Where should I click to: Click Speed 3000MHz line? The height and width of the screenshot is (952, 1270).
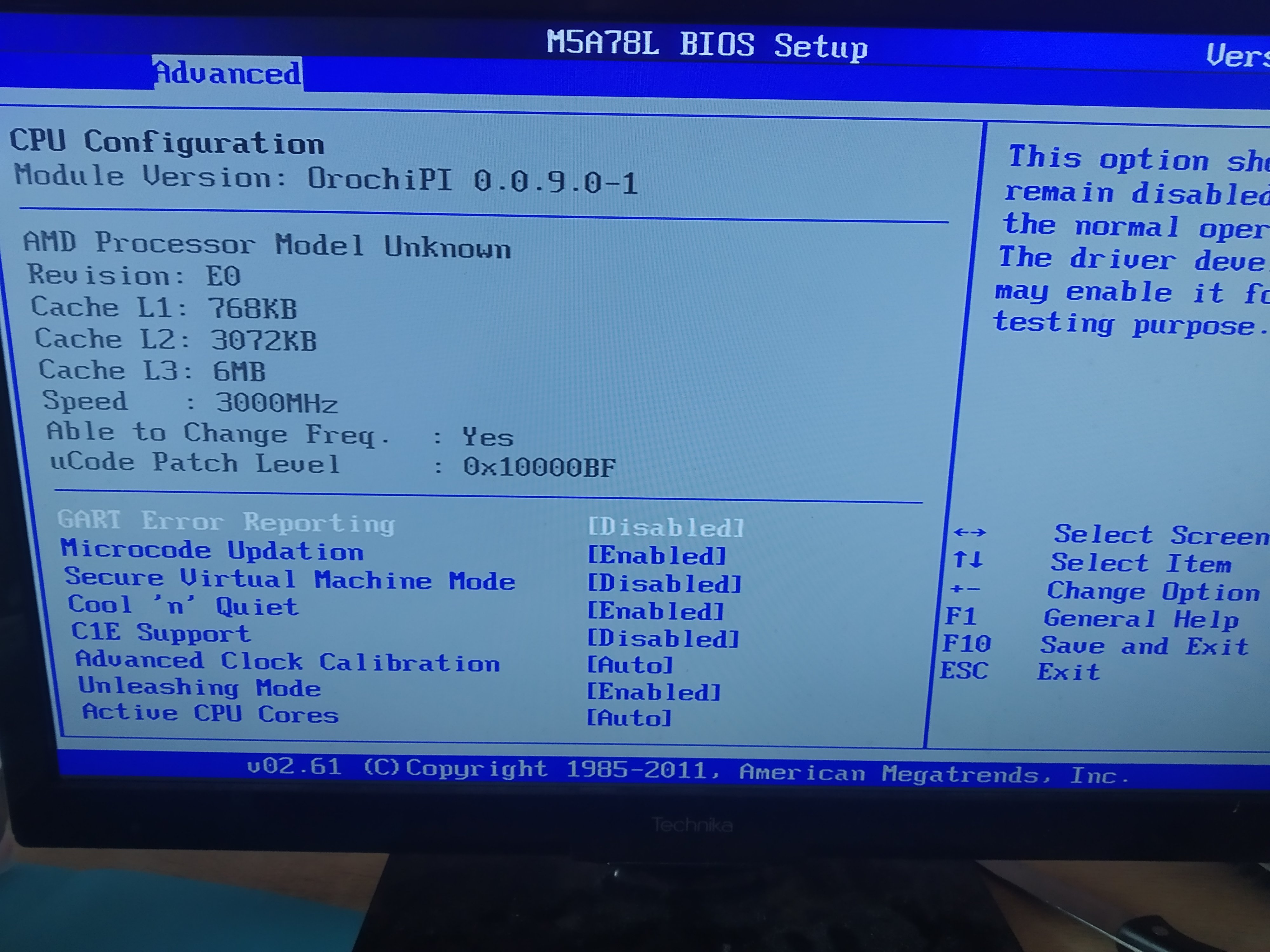pyautogui.click(x=190, y=402)
